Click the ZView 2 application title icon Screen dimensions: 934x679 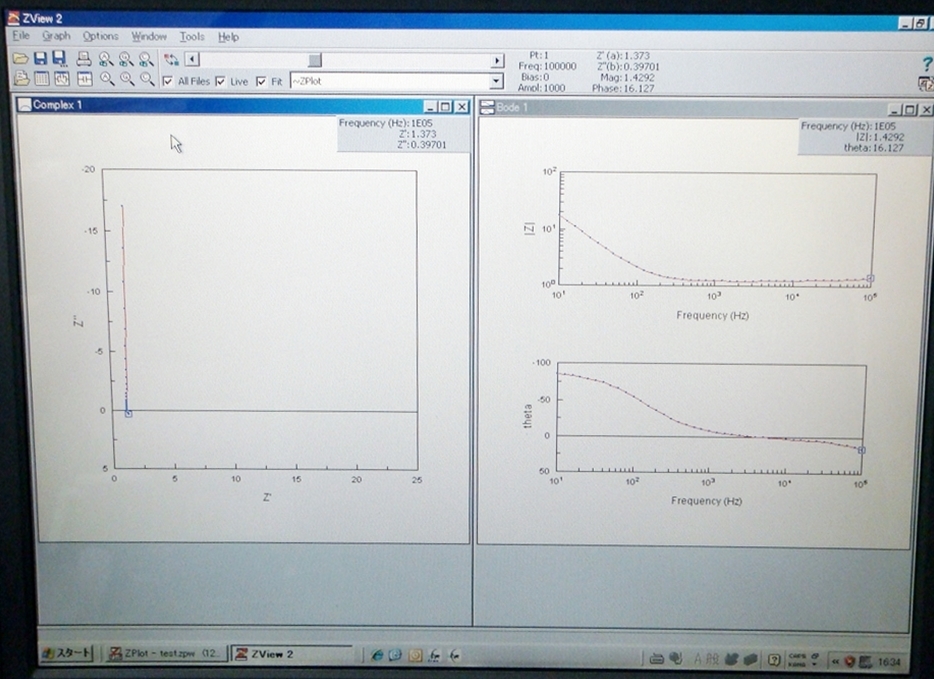13,18
